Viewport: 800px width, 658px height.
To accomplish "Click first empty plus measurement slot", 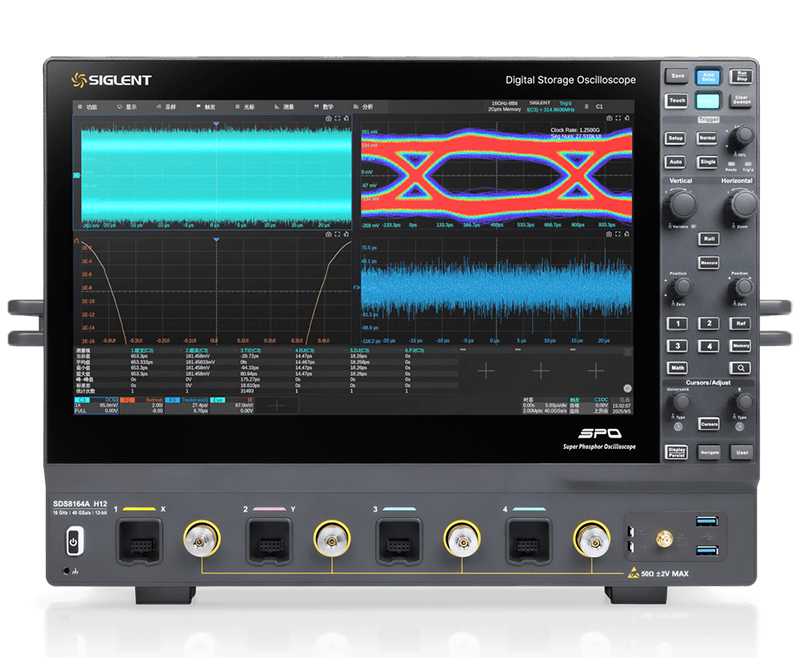I will (485, 369).
